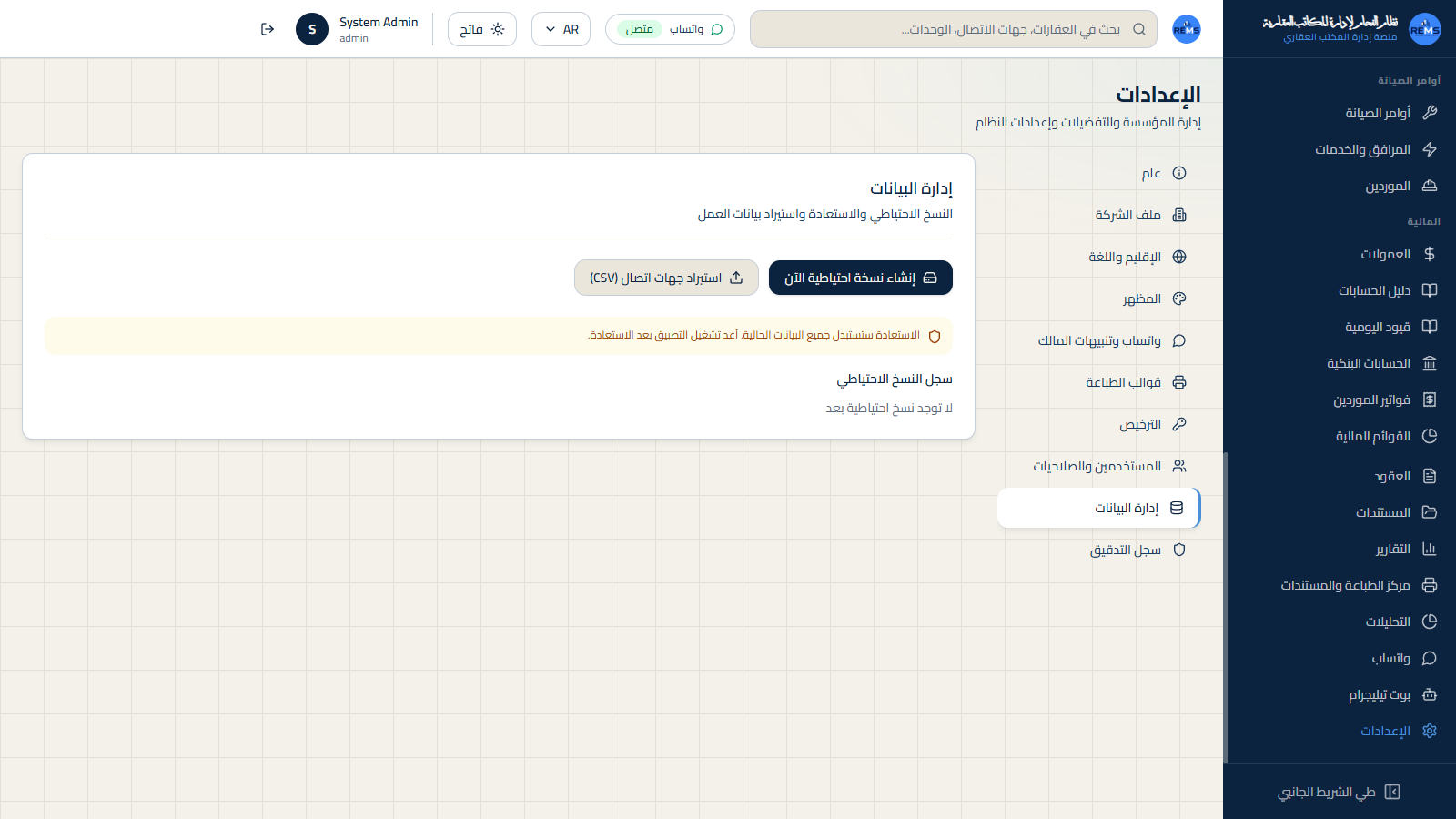The image size is (1456, 819).
Task: Select the الترخيص settings tab
Action: (1099, 424)
